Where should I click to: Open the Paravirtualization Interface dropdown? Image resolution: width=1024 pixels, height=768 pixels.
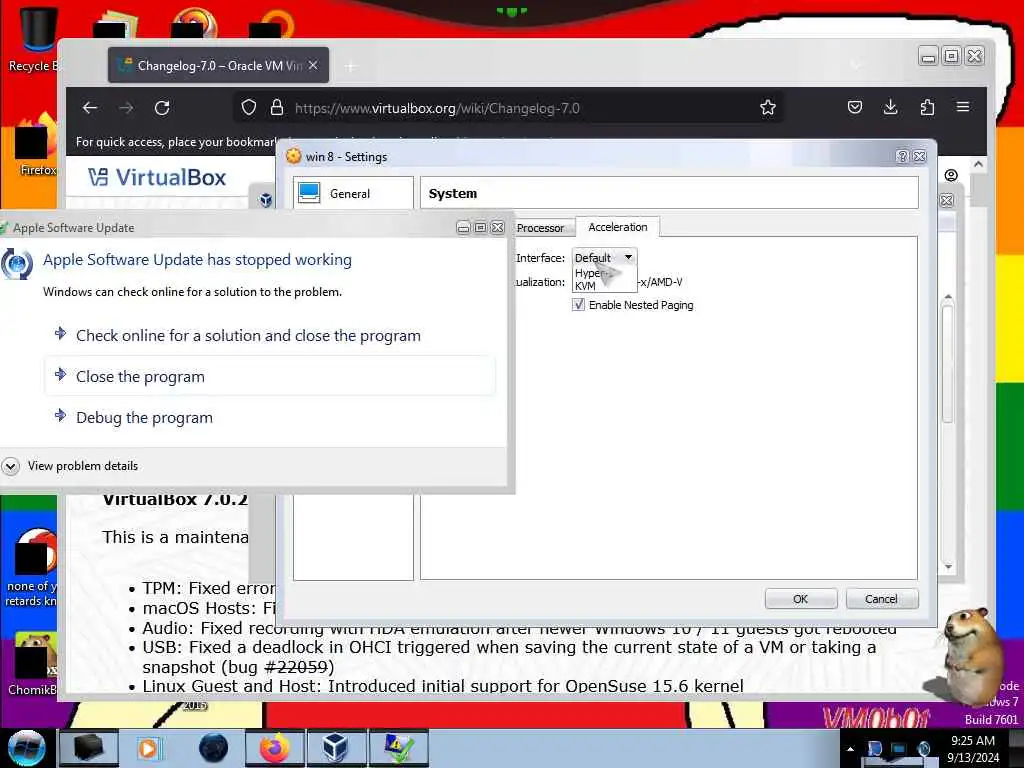click(604, 257)
